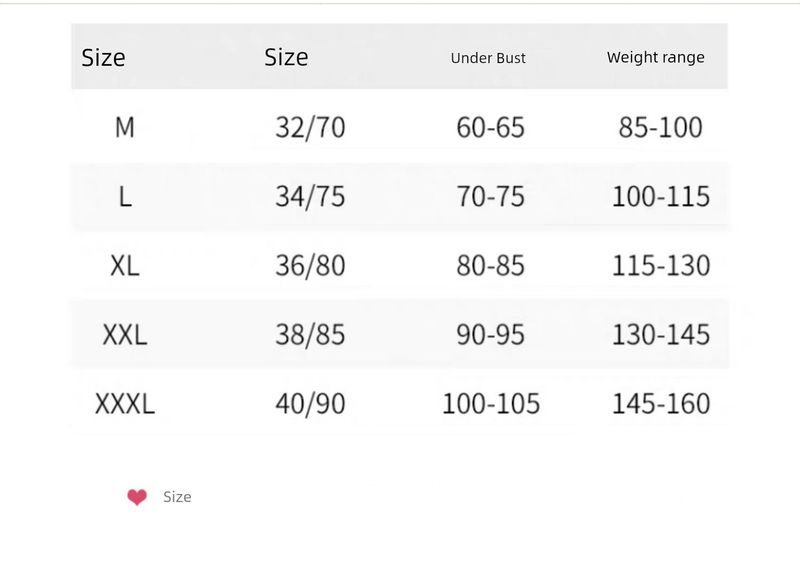Image resolution: width=800 pixels, height=563 pixels.
Task: Select the XXL size row label
Action: (125, 335)
